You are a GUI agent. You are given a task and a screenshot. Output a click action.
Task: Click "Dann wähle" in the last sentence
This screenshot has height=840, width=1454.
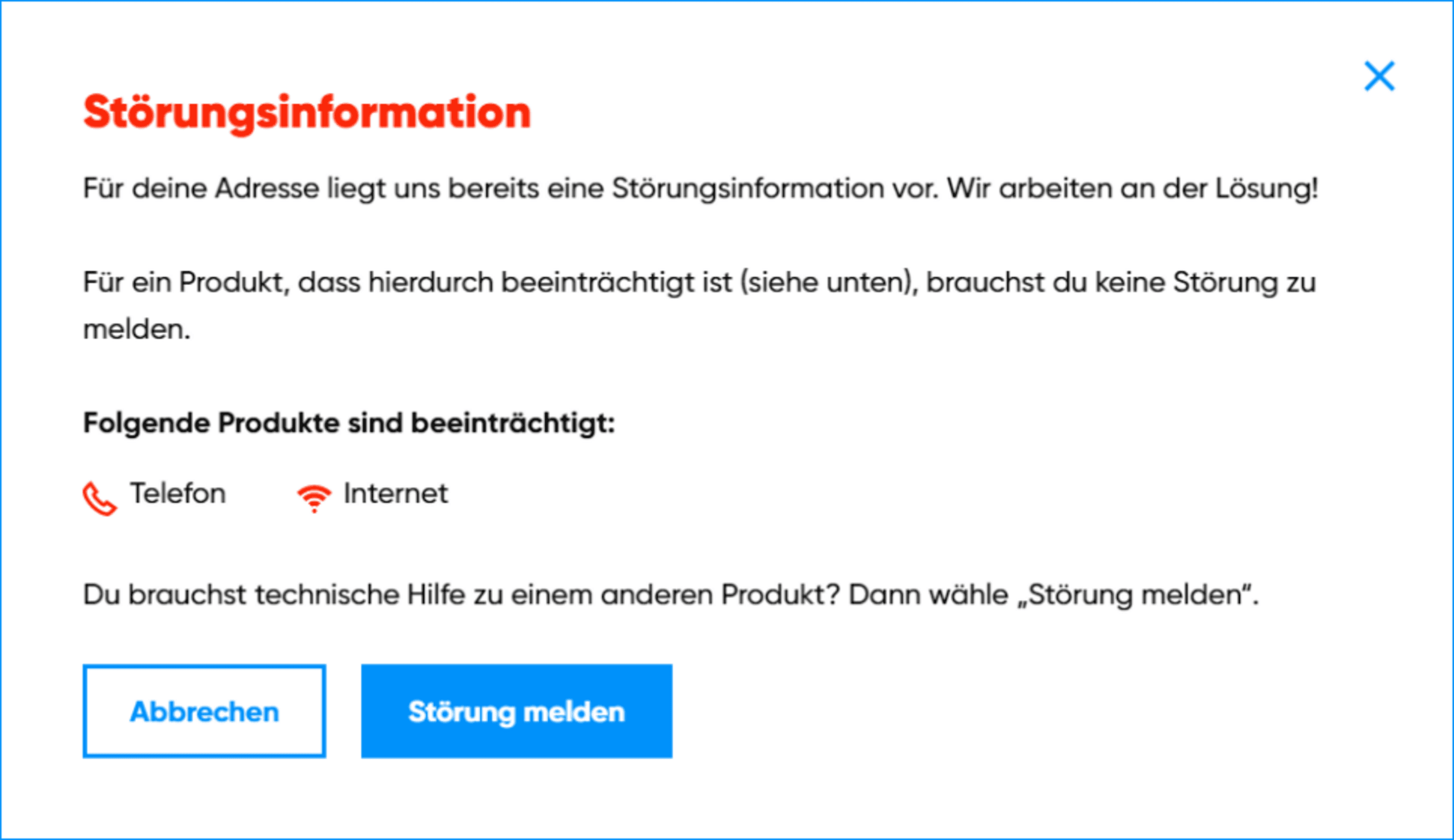click(x=928, y=595)
